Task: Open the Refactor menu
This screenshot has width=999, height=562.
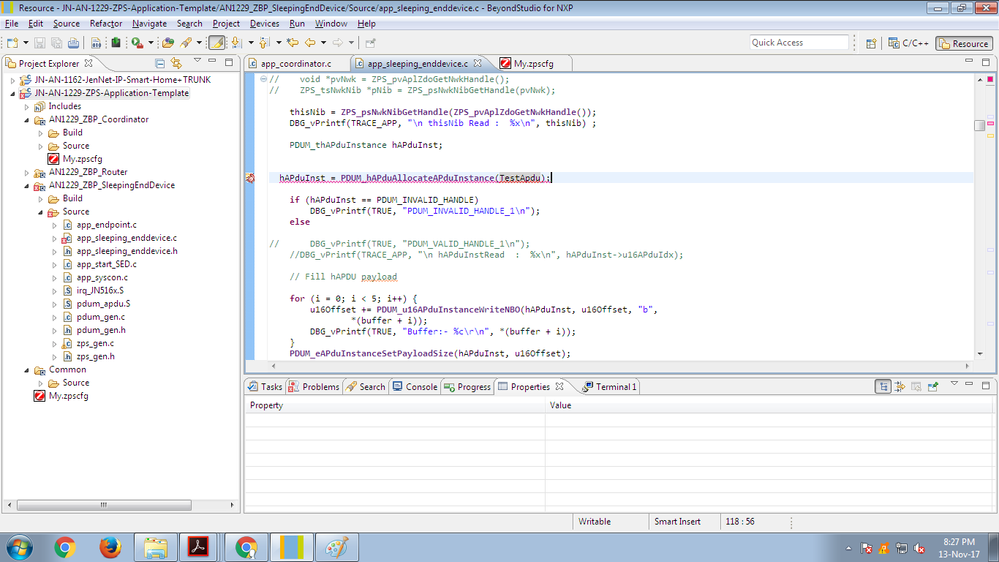Action: (x=106, y=24)
